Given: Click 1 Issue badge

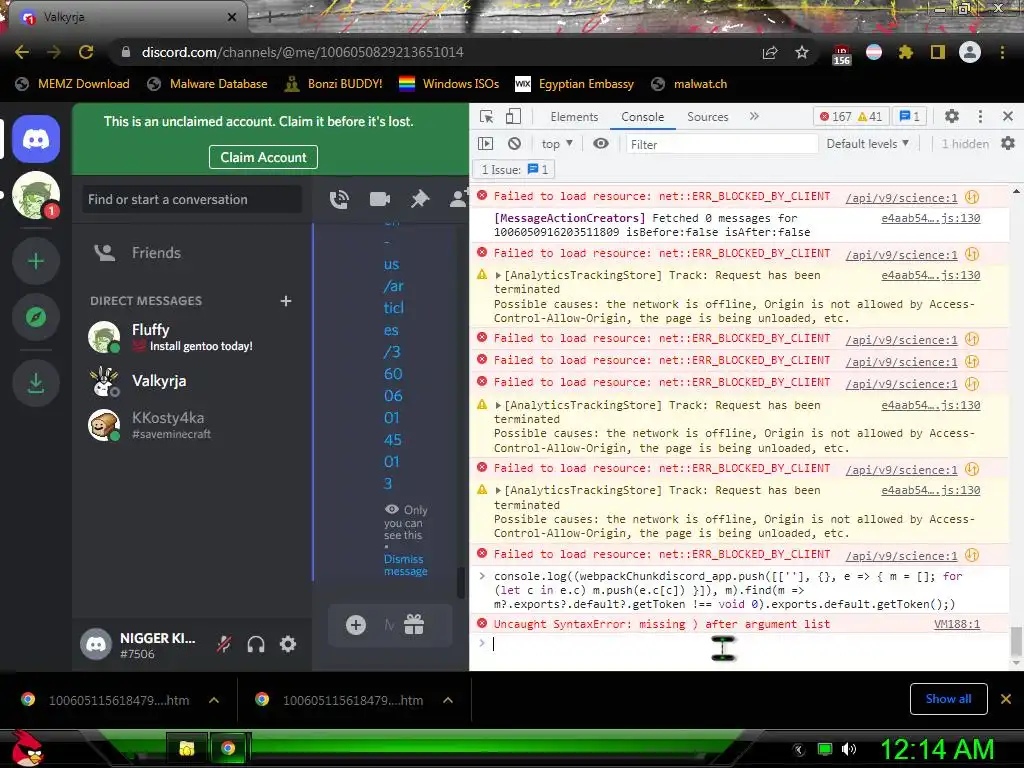Looking at the screenshot, I should [514, 170].
